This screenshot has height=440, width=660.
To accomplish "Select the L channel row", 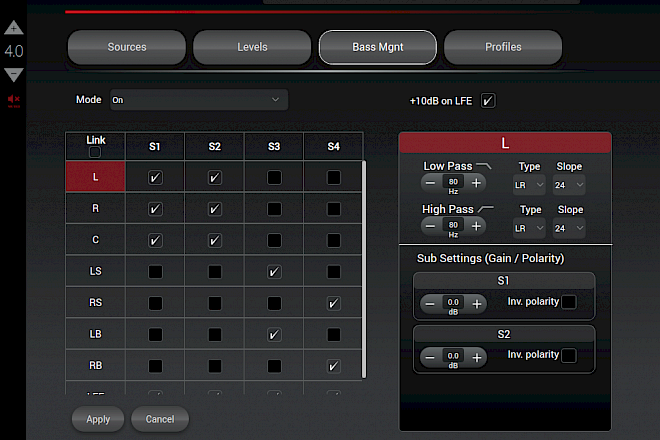I will [x=96, y=177].
